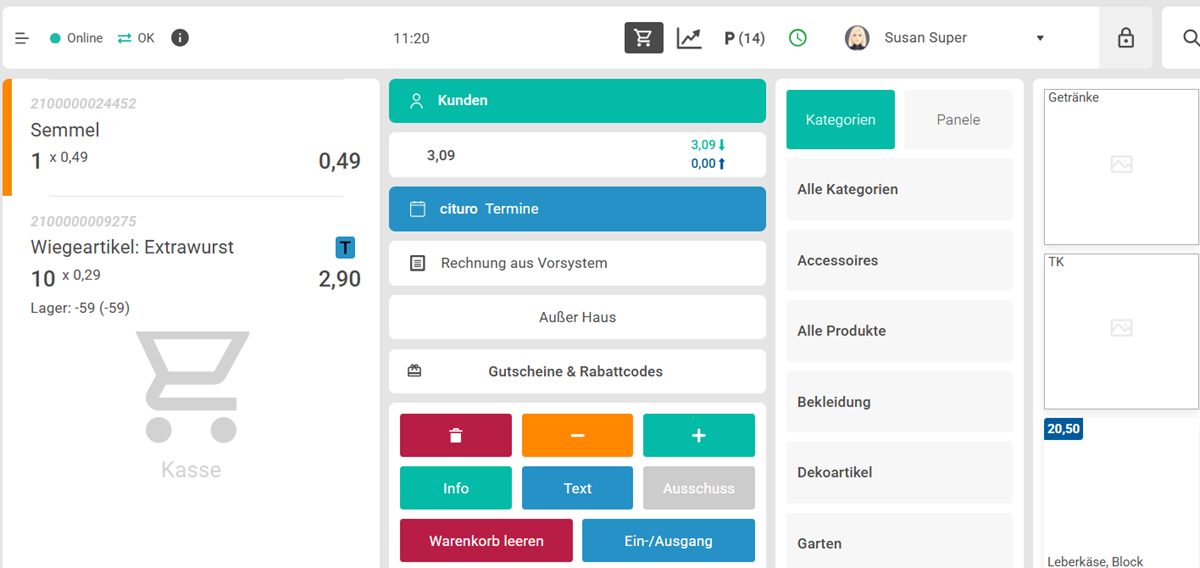Delete item with red trash button
1200x568 pixels.
[x=456, y=435]
